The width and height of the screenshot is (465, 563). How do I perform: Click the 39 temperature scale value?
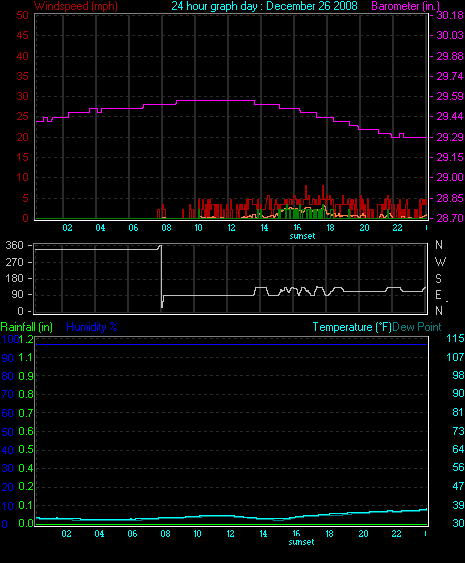[458, 505]
